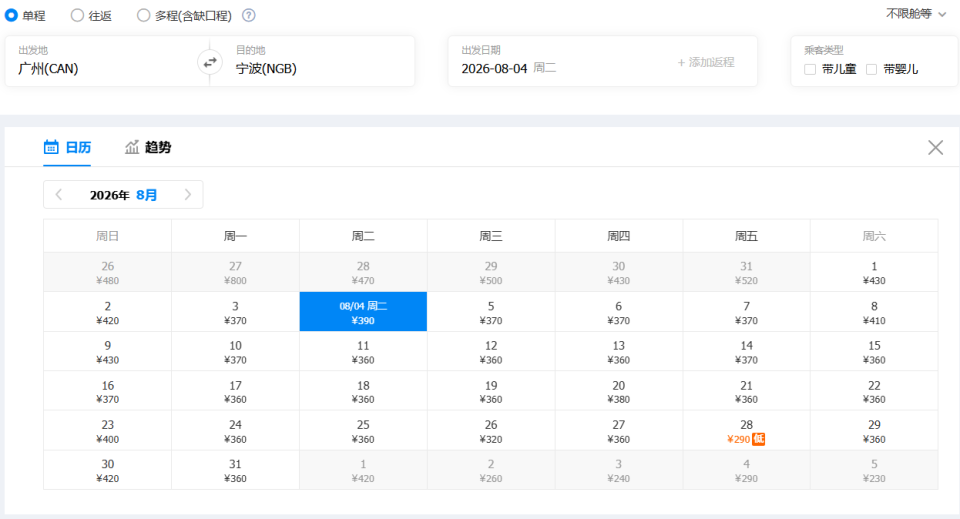Pick August 30 priced ¥420

tap(108, 471)
